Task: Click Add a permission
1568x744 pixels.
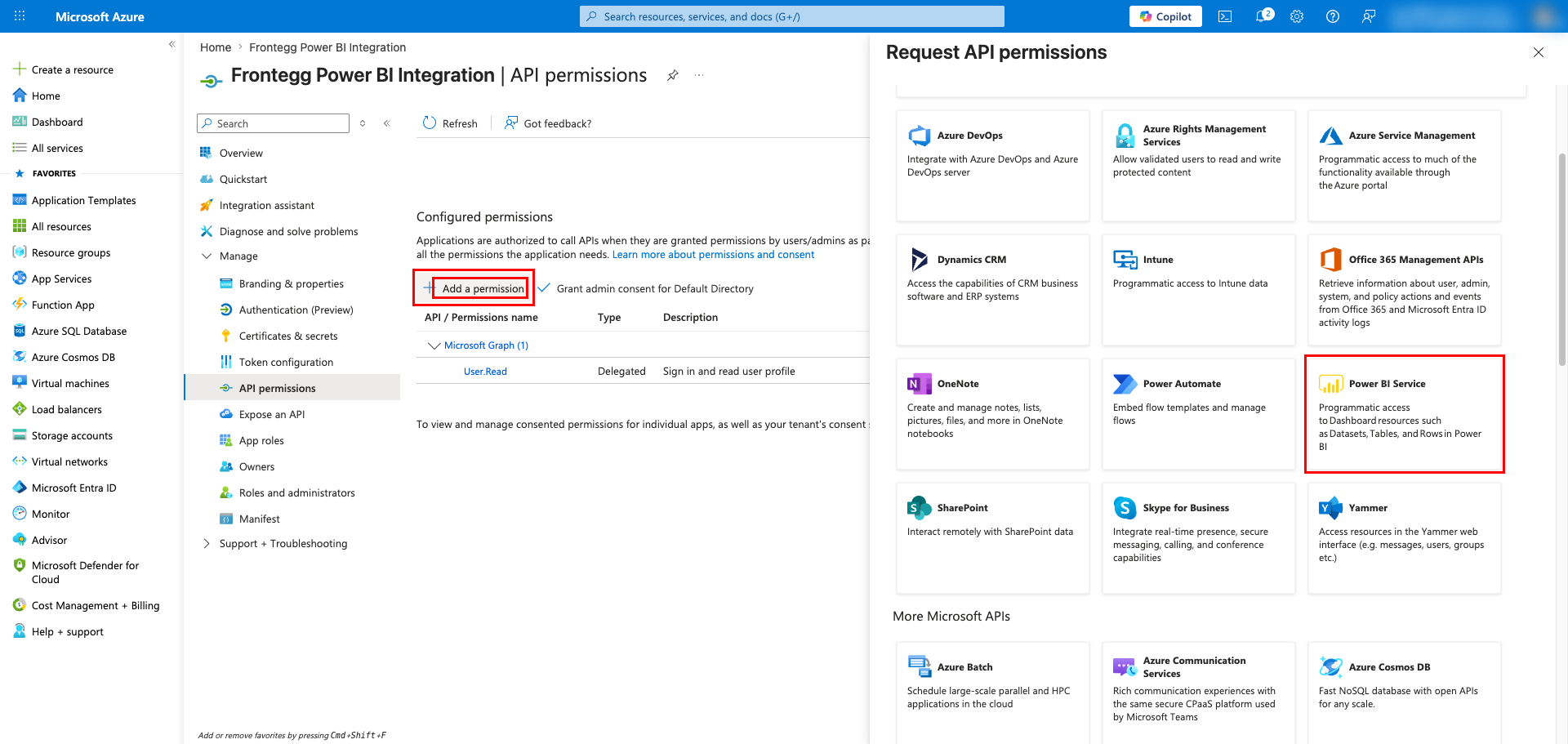Action: (474, 288)
